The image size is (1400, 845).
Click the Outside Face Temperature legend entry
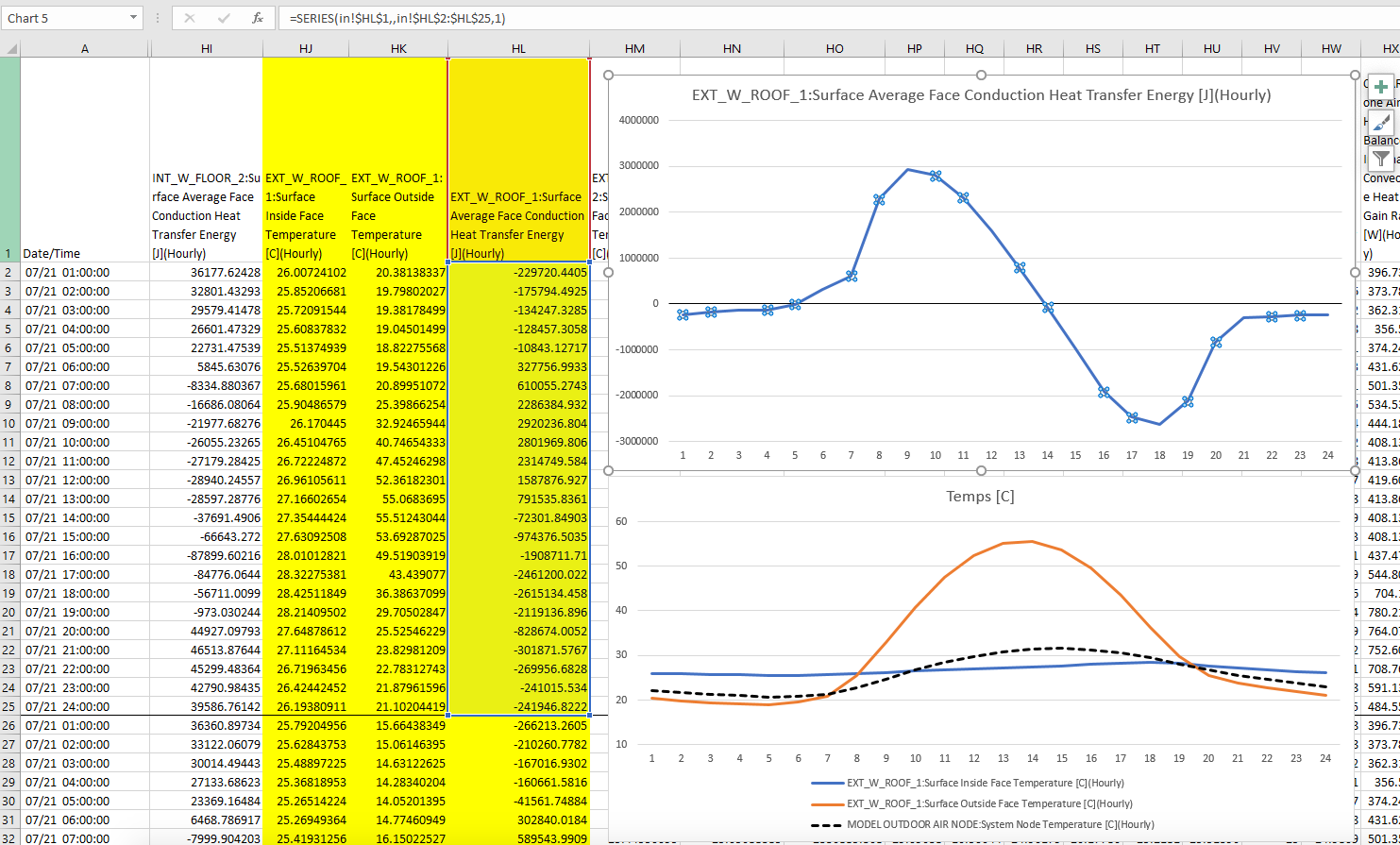972,803
